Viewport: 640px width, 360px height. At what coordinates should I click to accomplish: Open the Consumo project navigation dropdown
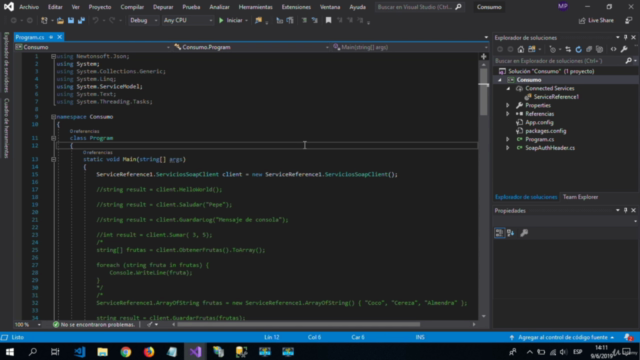point(93,47)
